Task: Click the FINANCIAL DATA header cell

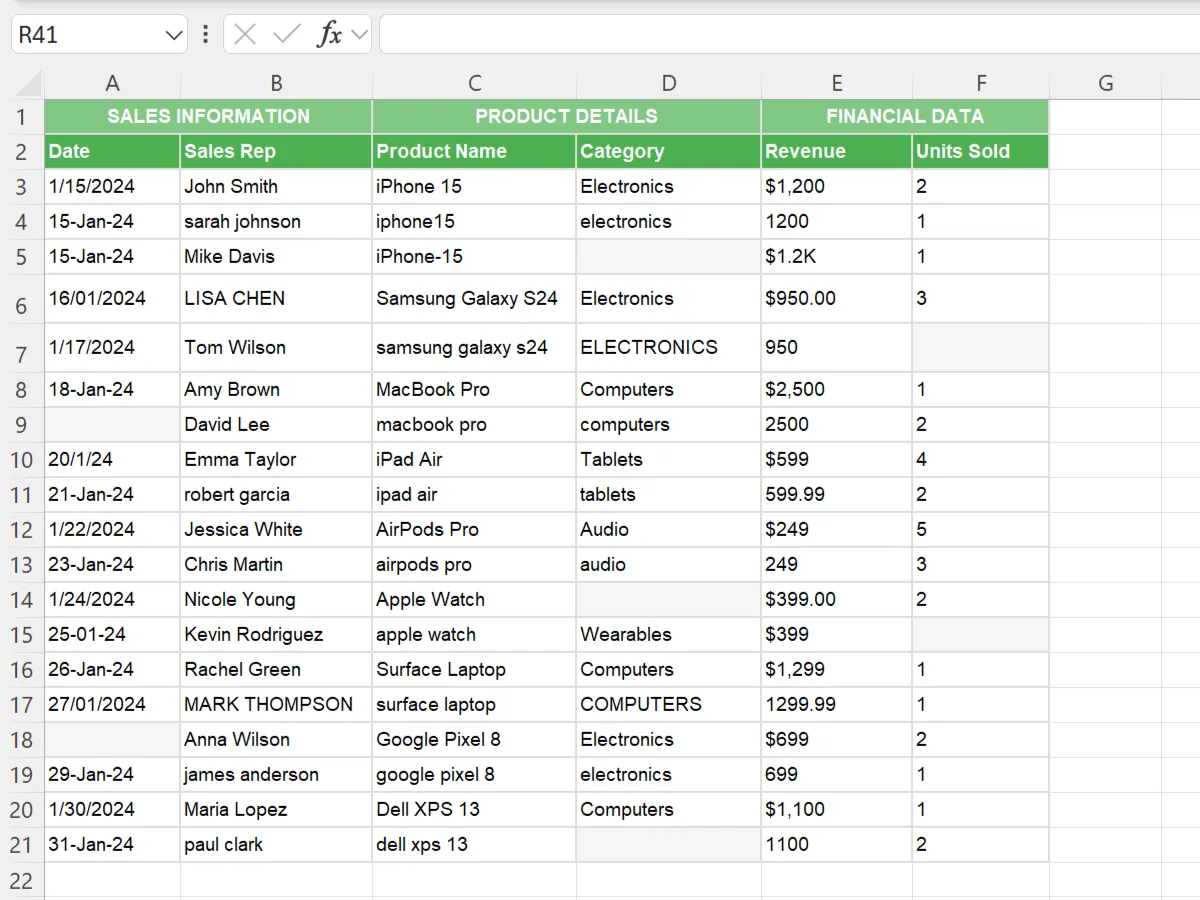Action: point(904,116)
